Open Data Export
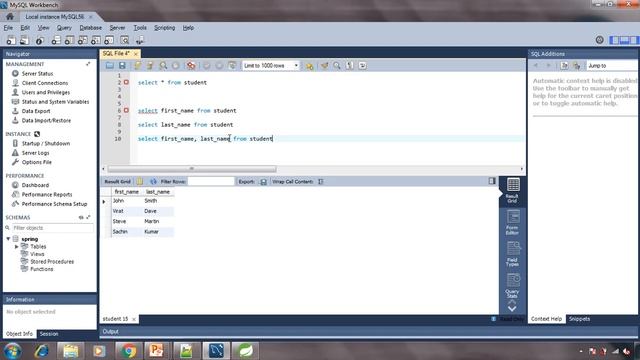Screen dimensions: 640x360 click(36, 111)
